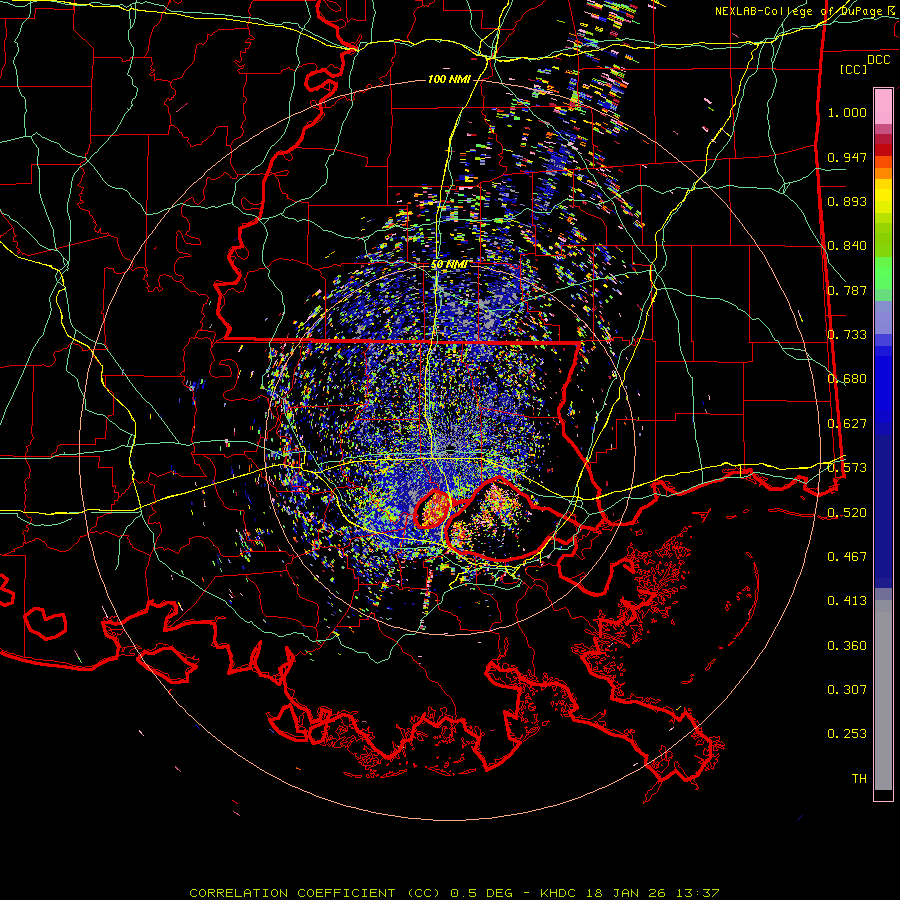The image size is (900, 900).
Task: Select the 0.253 scale value
Action: point(847,734)
